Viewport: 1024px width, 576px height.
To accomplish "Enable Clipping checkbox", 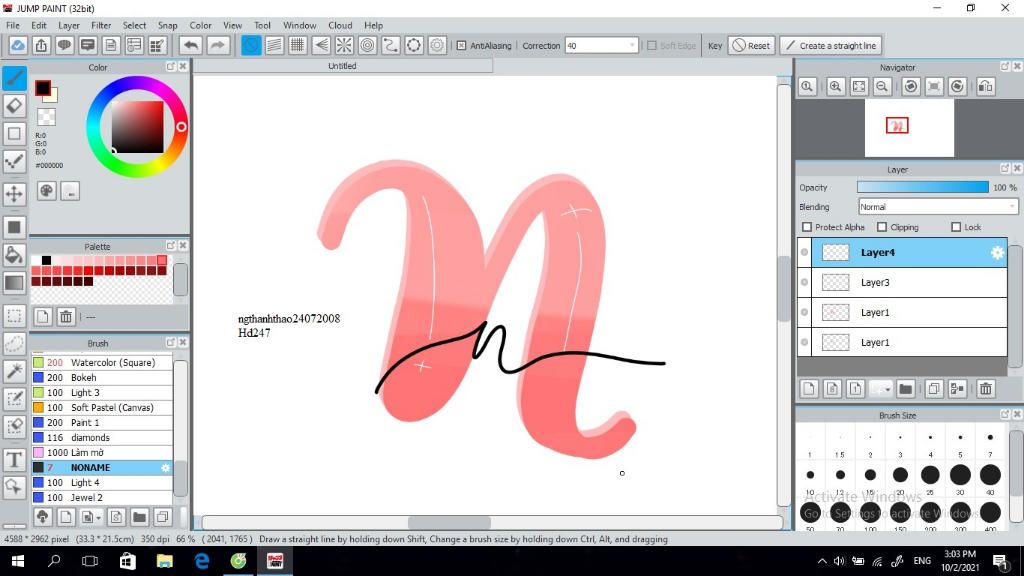I will pos(882,227).
